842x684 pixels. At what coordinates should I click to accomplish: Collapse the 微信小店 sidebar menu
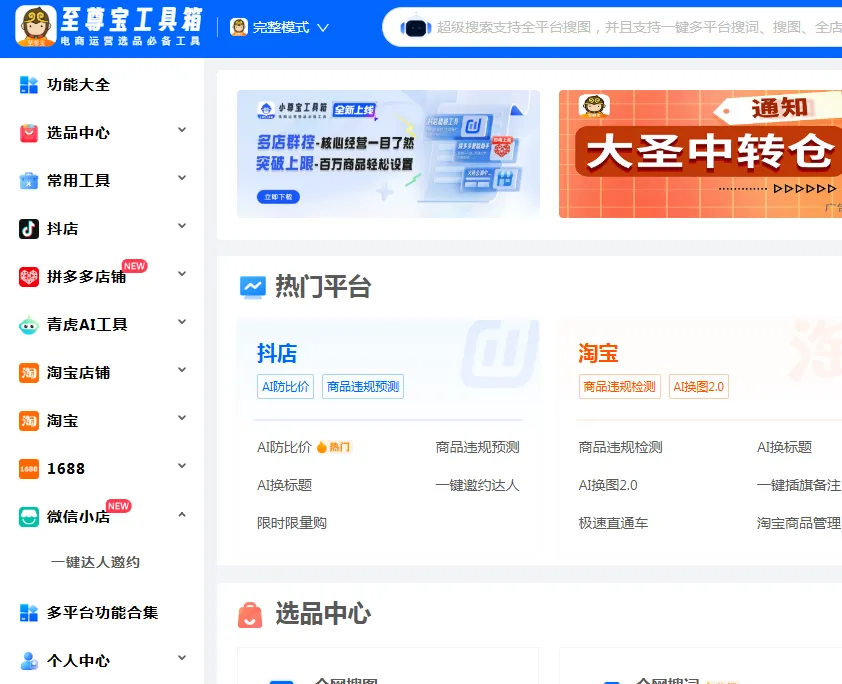point(182,514)
